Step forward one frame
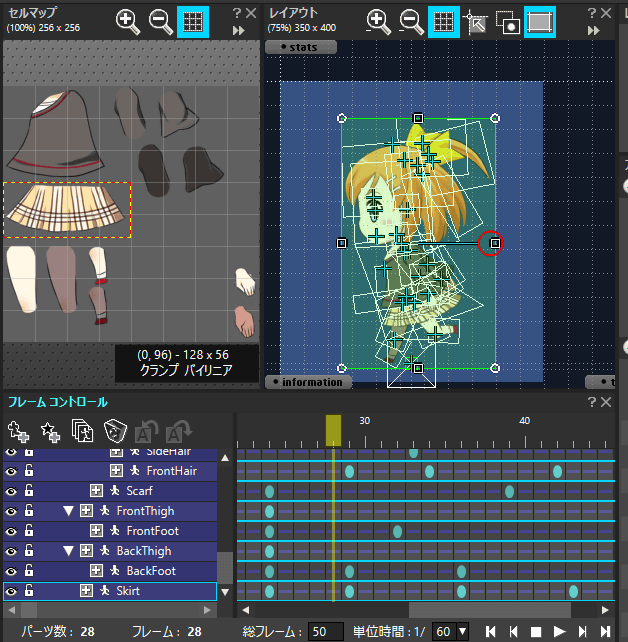 coord(582,631)
